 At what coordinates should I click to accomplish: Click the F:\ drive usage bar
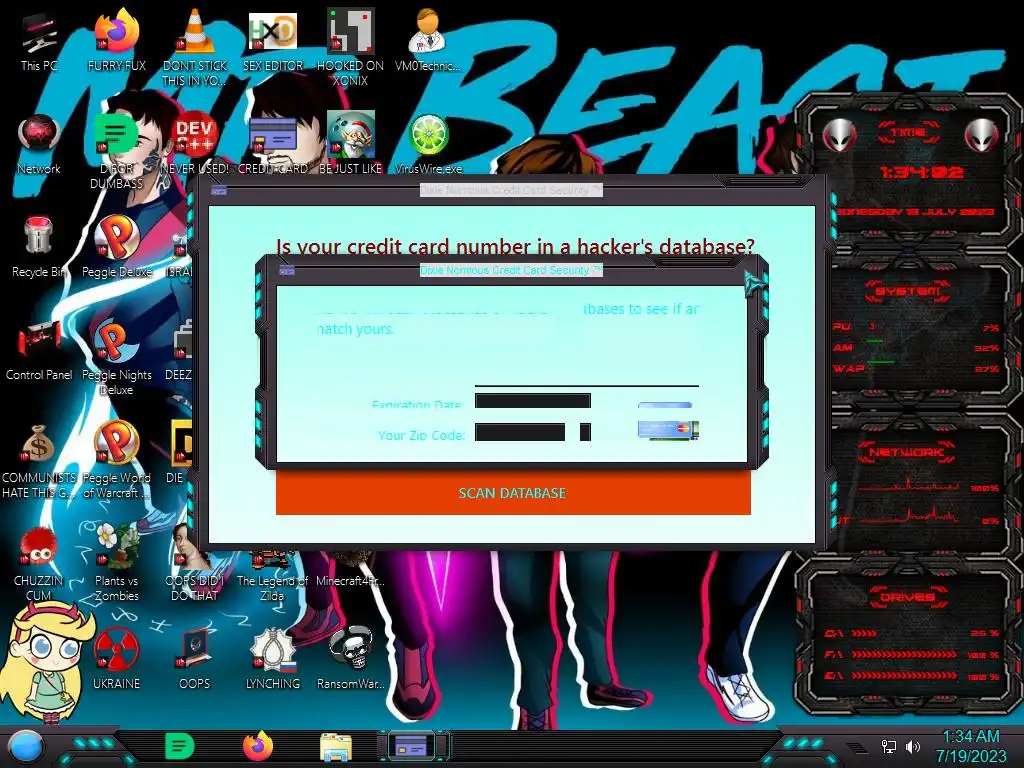click(904, 654)
